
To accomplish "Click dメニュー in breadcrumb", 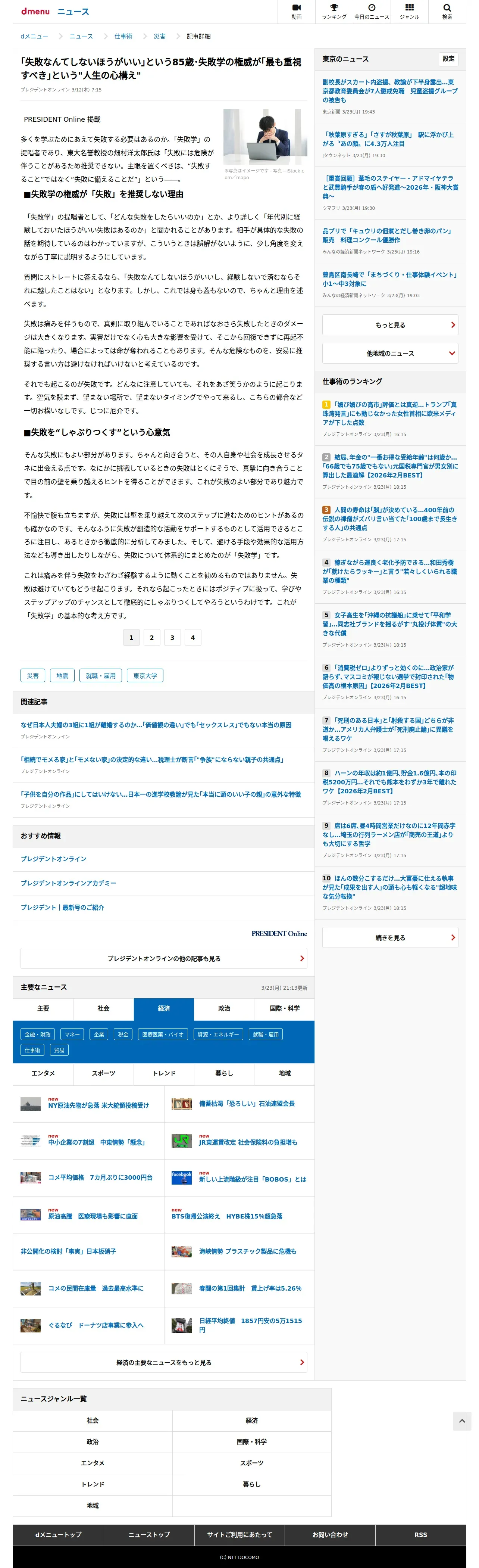I will [x=34, y=37].
